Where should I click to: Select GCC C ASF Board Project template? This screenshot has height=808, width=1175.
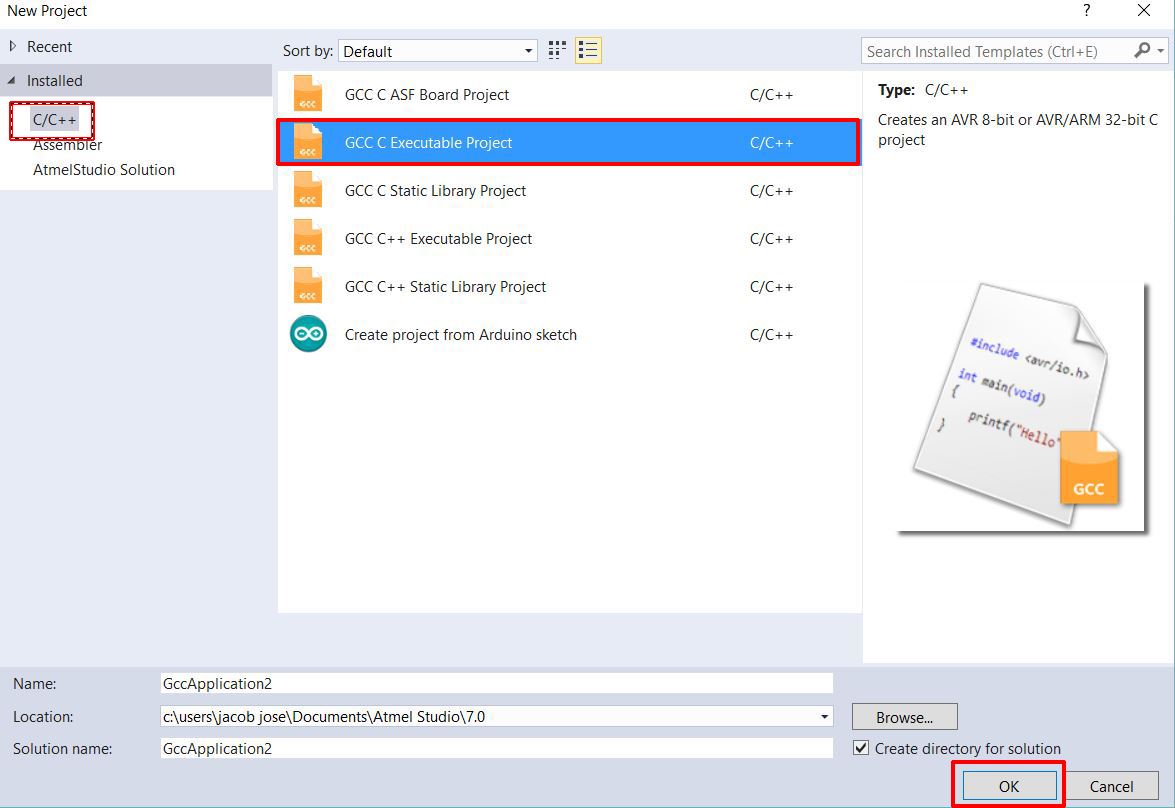[x=570, y=94]
